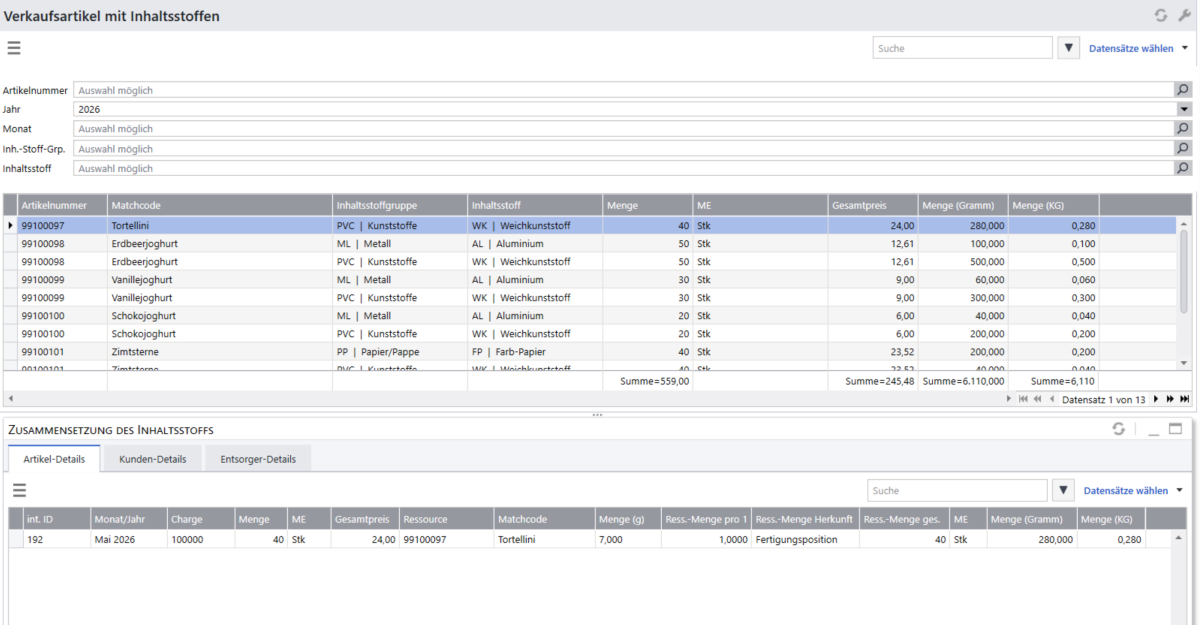The height and width of the screenshot is (625, 1200).
Task: Open Artikelnummer lookup magnifier
Action: (1184, 90)
